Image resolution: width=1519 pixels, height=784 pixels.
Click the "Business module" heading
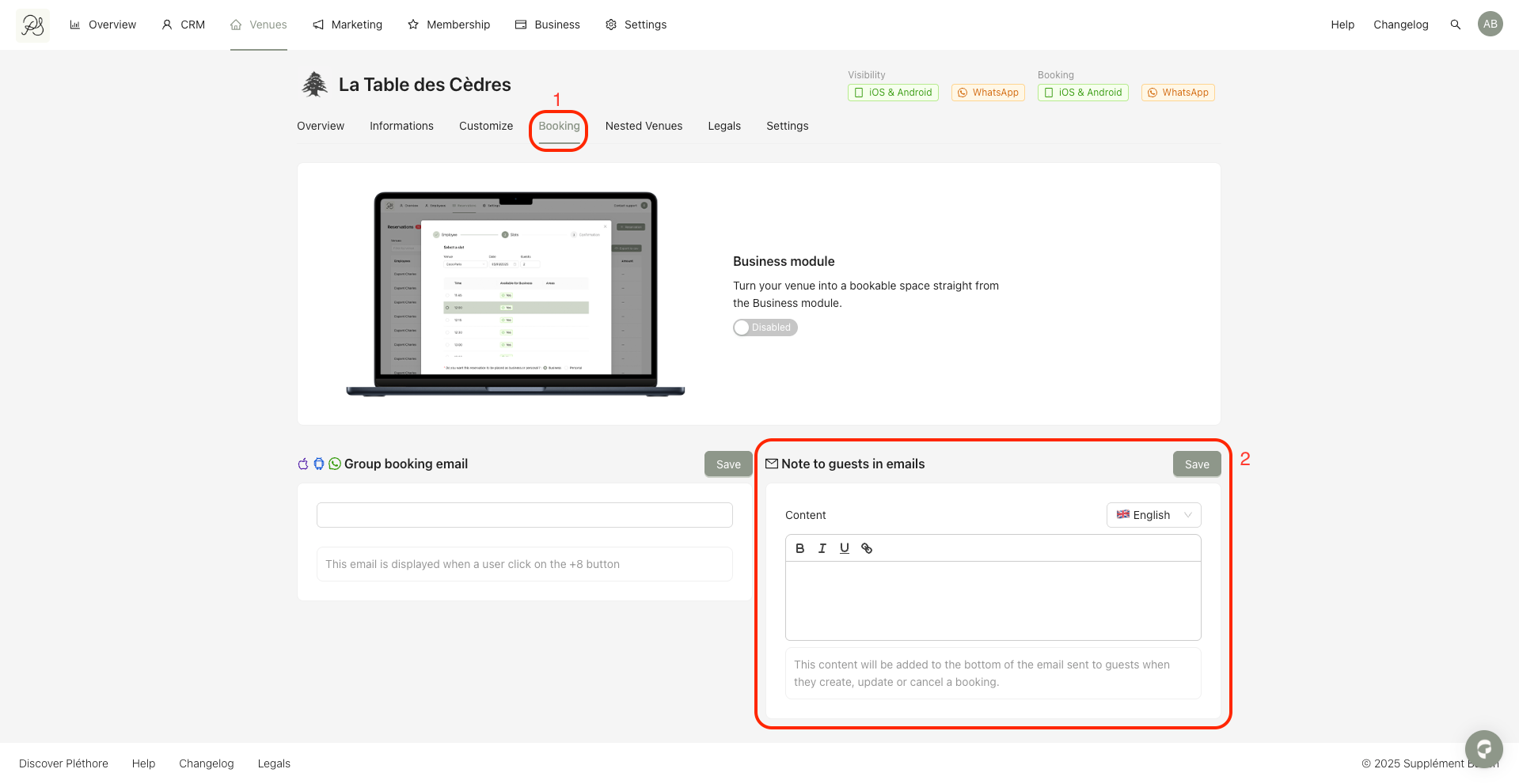(x=784, y=261)
